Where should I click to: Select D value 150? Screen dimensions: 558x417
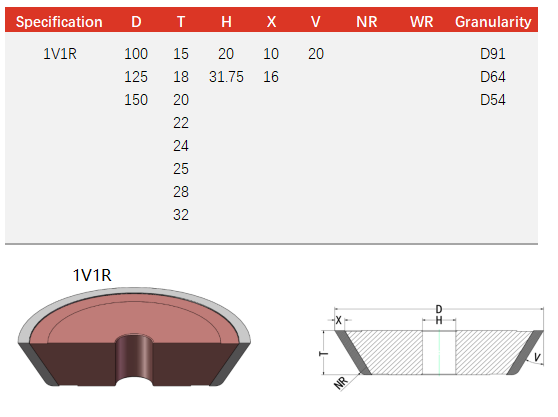[136, 100]
